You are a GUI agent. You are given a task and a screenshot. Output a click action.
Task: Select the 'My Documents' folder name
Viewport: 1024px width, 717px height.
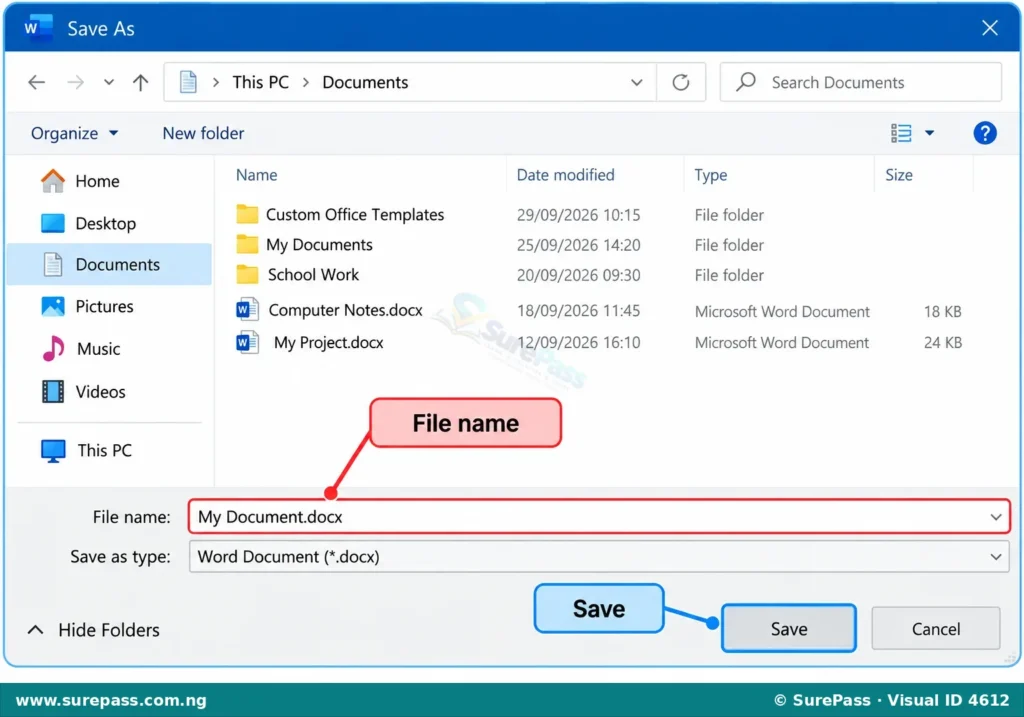coord(319,245)
